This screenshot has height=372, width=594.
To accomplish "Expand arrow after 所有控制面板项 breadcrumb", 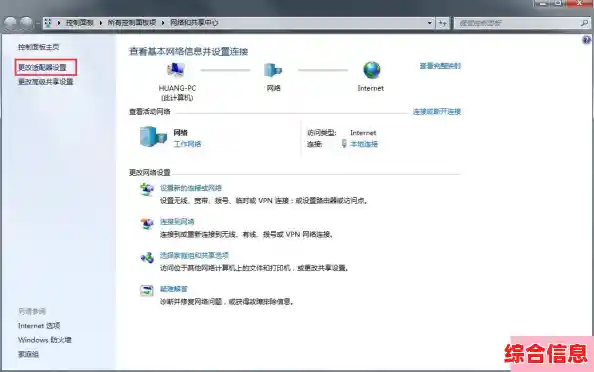I will pyautogui.click(x=163, y=23).
